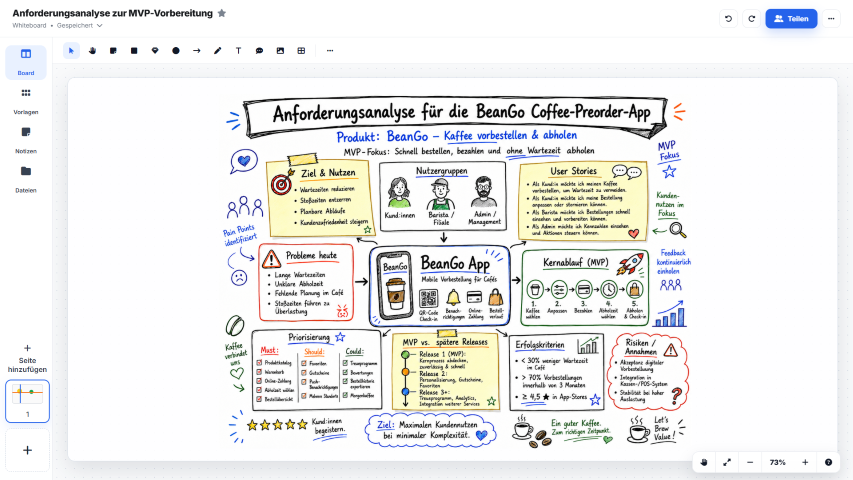853x480 pixels.
Task: Click the Teilen share button
Action: click(x=791, y=19)
